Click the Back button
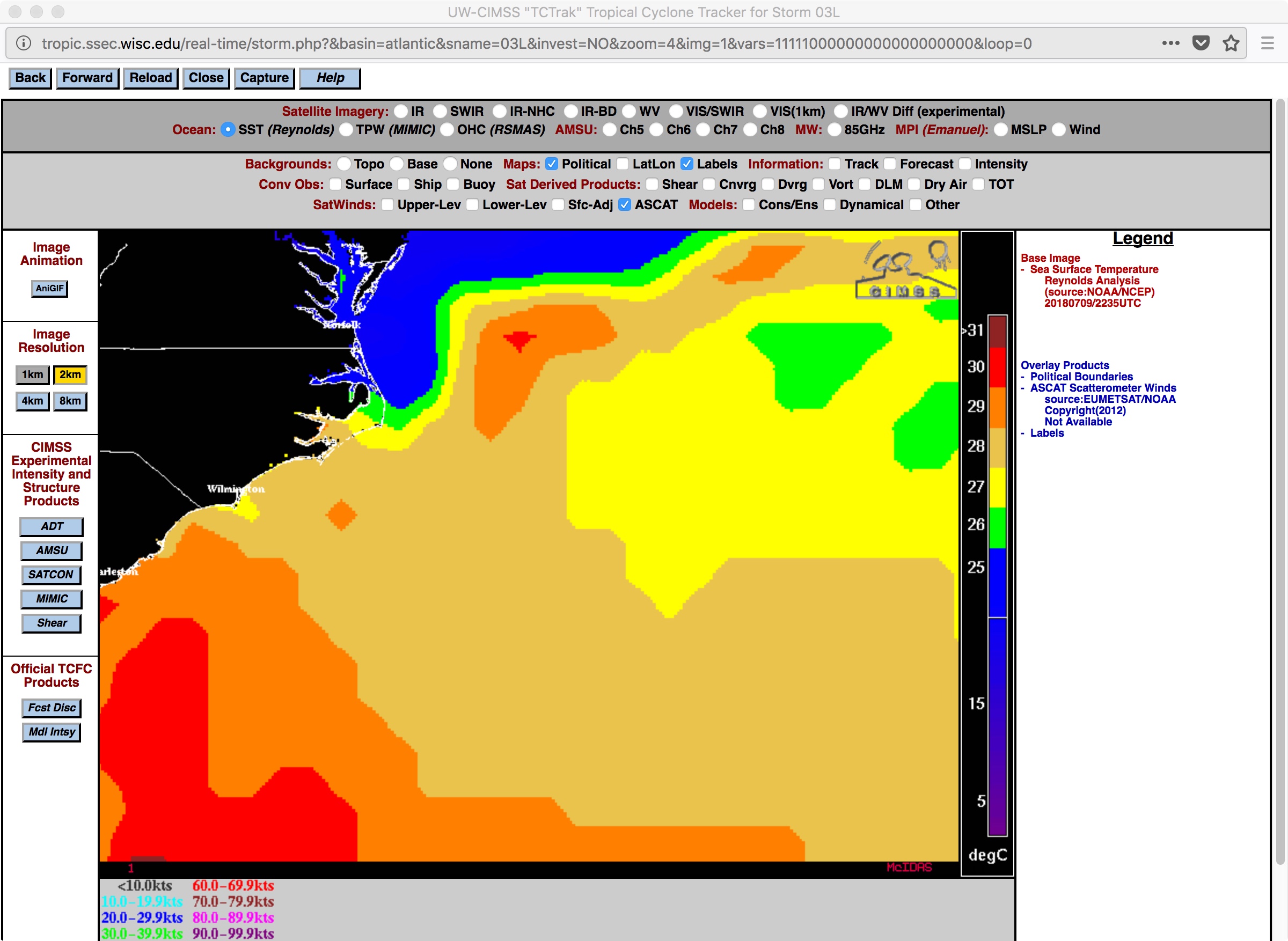Screen dimensions: 1288x941 [x=30, y=78]
